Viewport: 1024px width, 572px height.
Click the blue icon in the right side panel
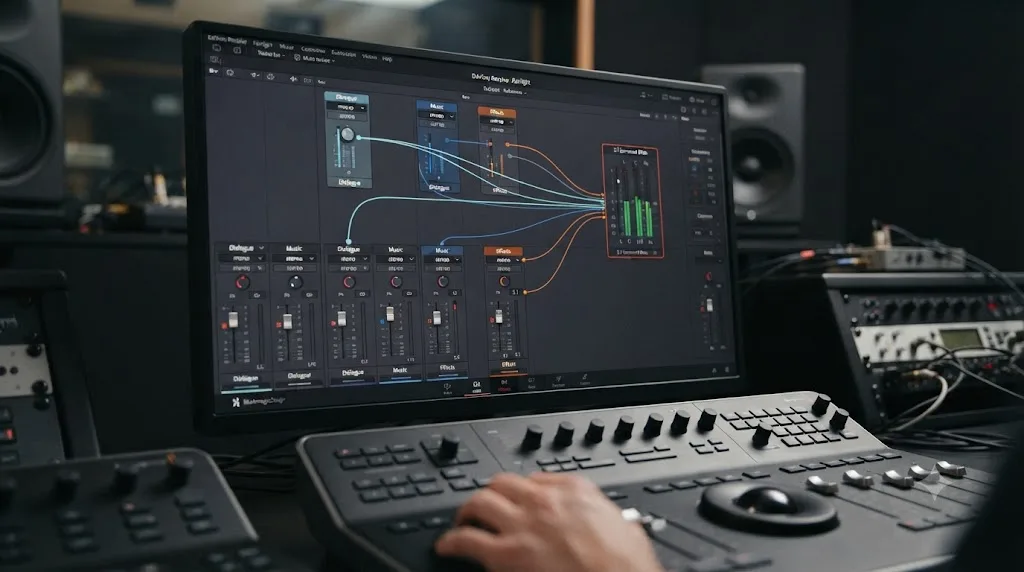(694, 168)
